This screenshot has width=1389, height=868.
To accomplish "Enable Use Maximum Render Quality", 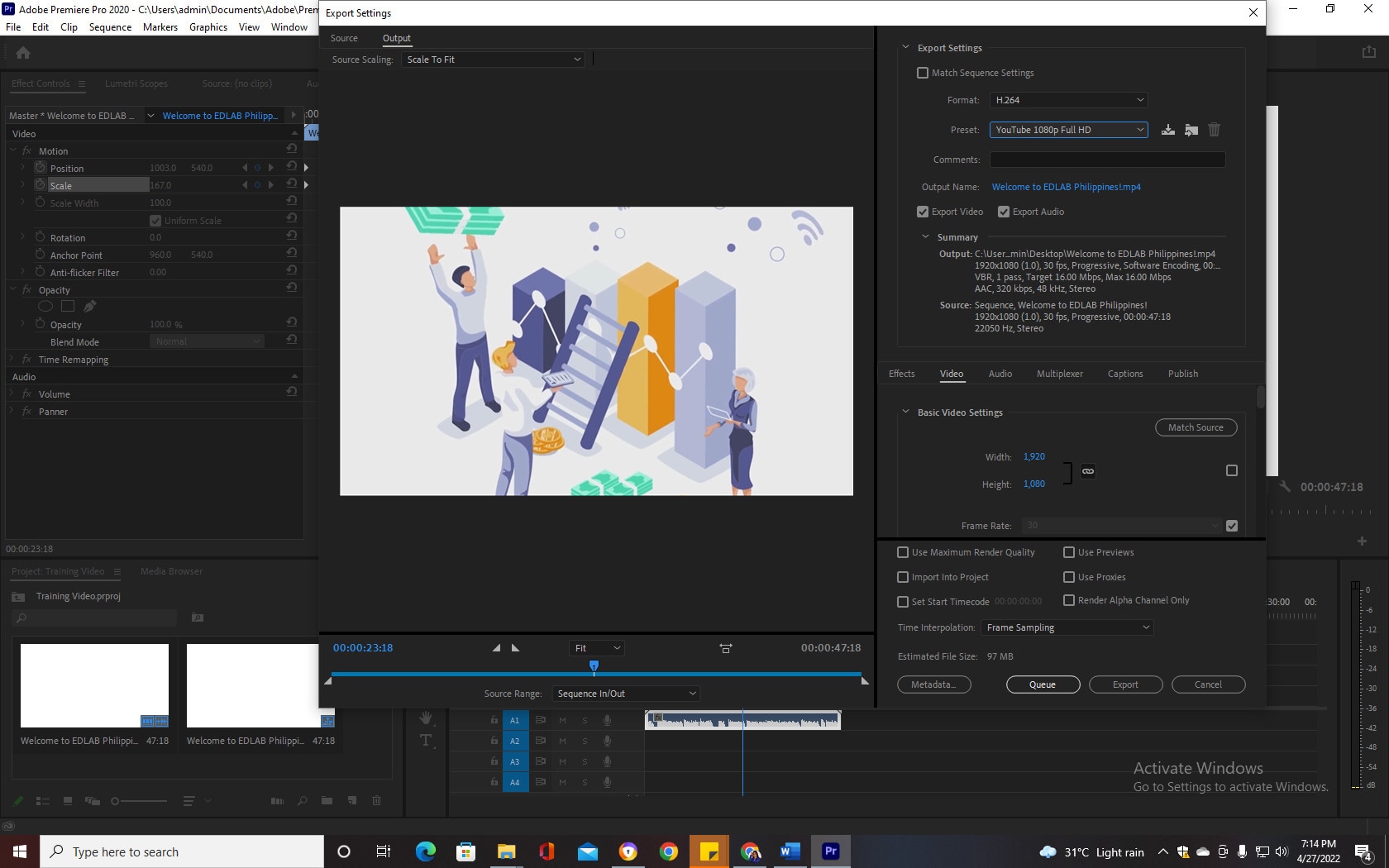I will coord(903,552).
